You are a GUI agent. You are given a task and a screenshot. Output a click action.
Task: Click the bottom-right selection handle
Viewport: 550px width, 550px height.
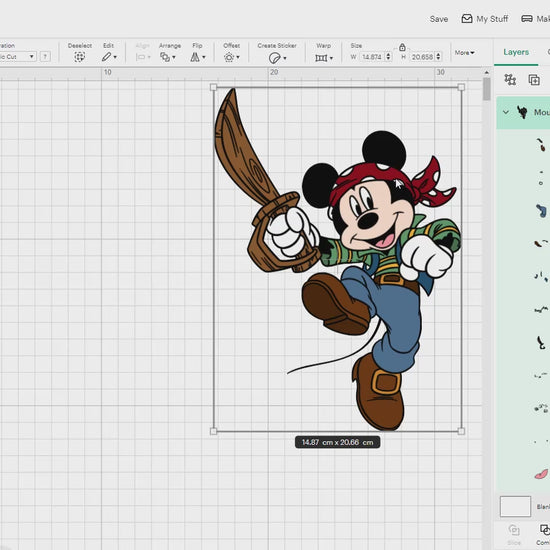[461, 431]
